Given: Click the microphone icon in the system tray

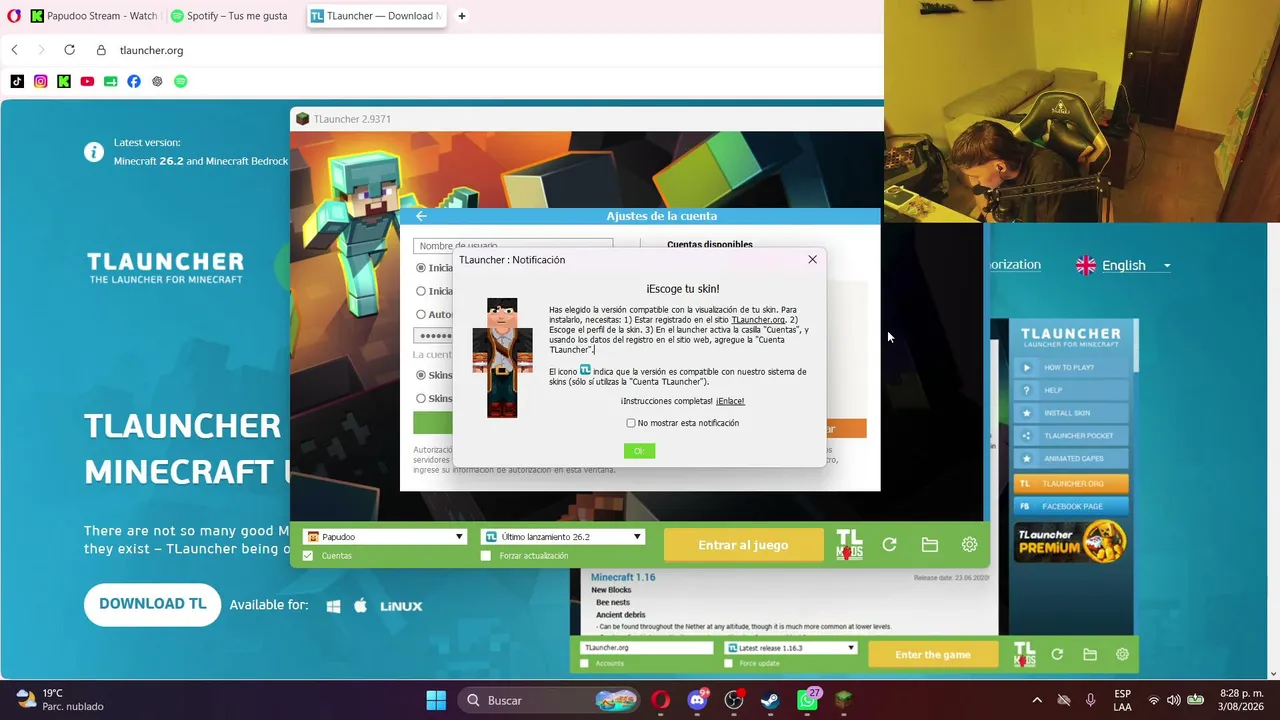Looking at the screenshot, I should coord(1090,700).
